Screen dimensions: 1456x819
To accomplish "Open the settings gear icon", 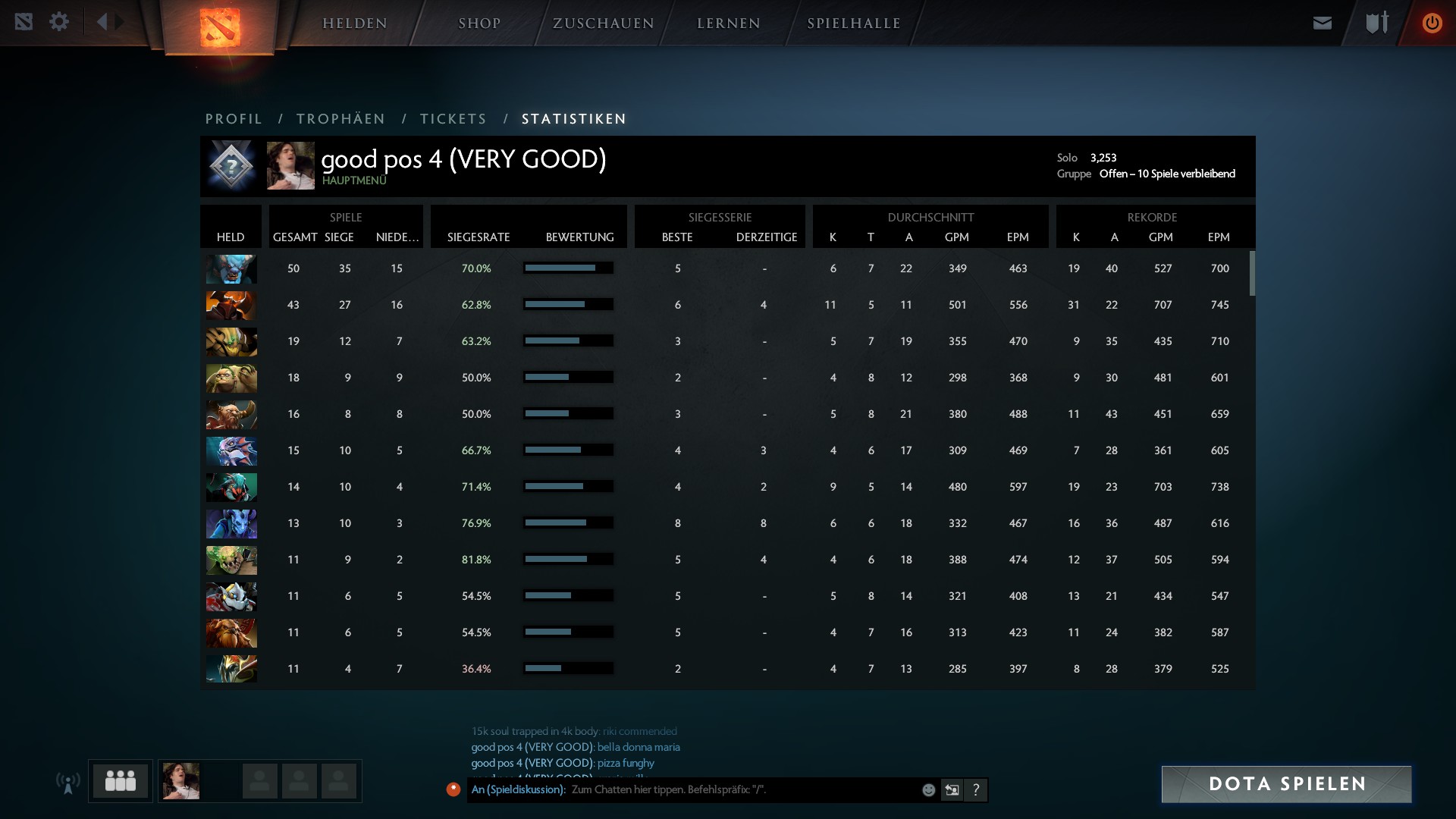I will click(59, 22).
